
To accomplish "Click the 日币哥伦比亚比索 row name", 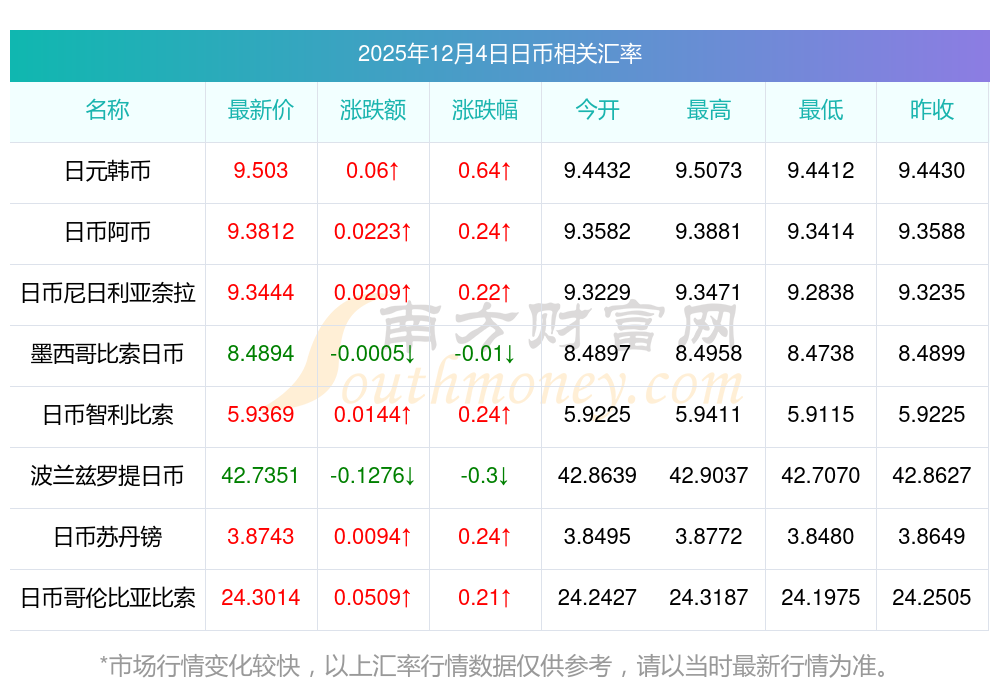I will point(107,598).
